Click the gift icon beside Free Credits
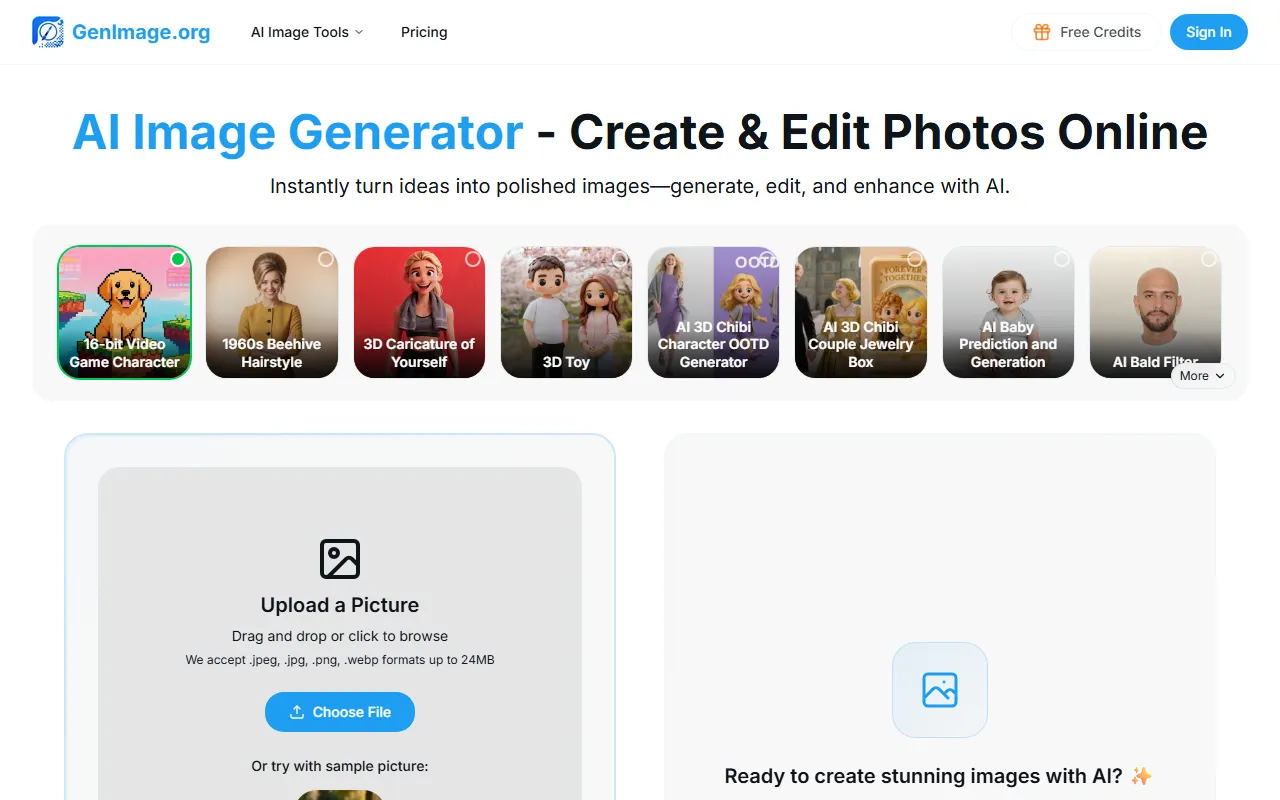Image resolution: width=1280 pixels, height=800 pixels. pyautogui.click(x=1042, y=32)
